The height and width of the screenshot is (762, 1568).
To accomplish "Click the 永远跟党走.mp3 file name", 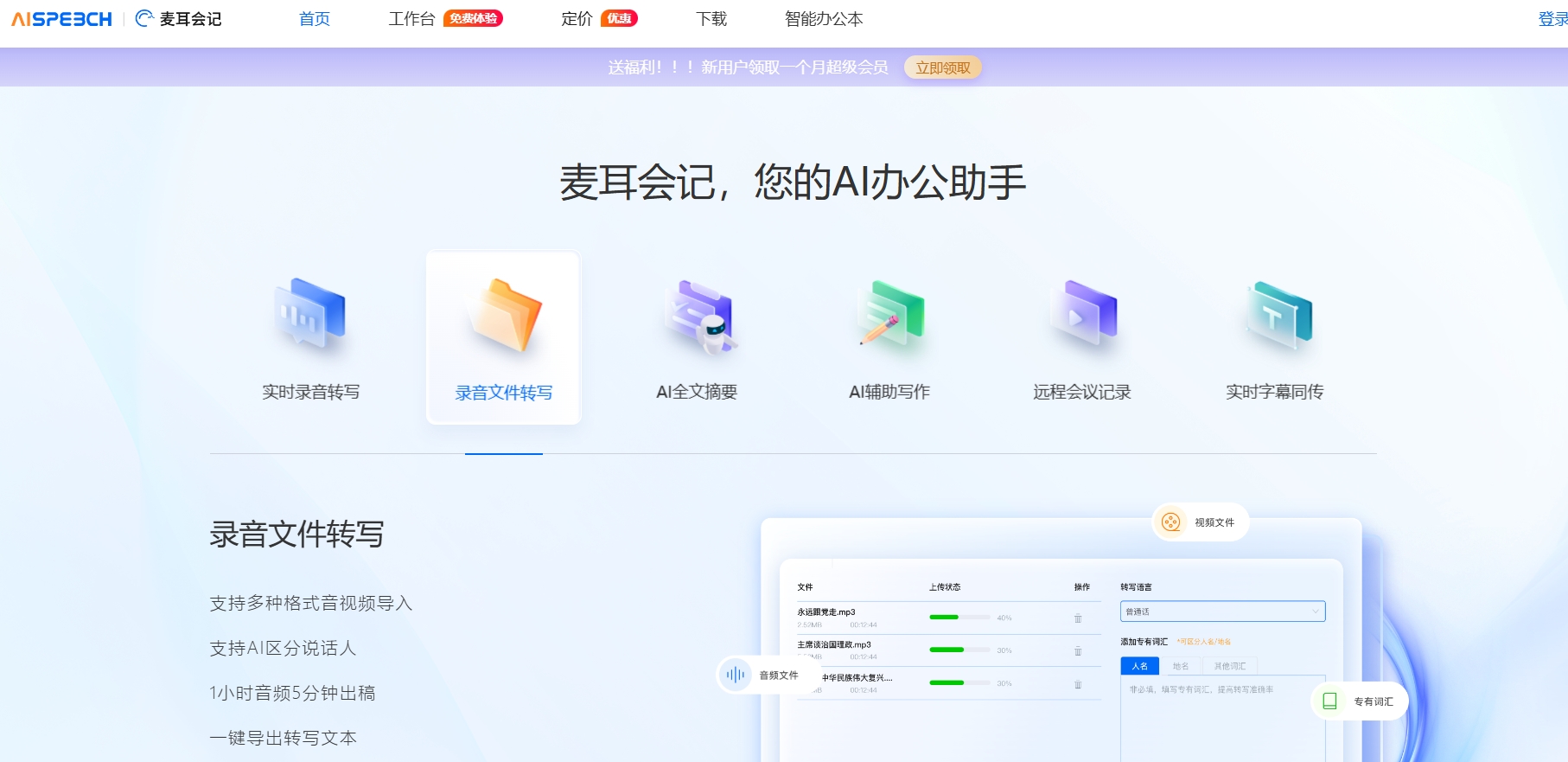I will [x=825, y=612].
